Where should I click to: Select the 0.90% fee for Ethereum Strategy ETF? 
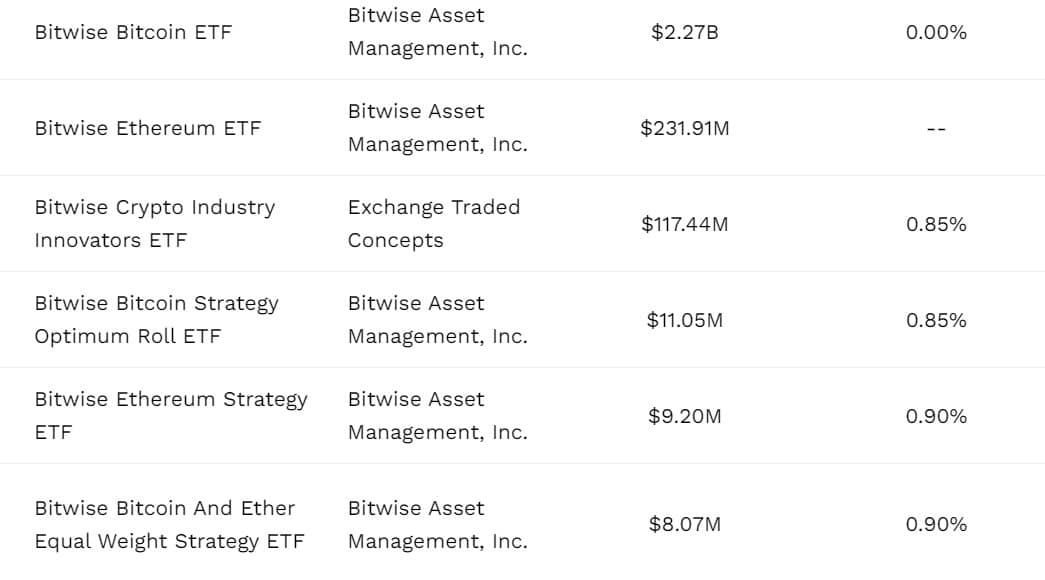point(936,416)
